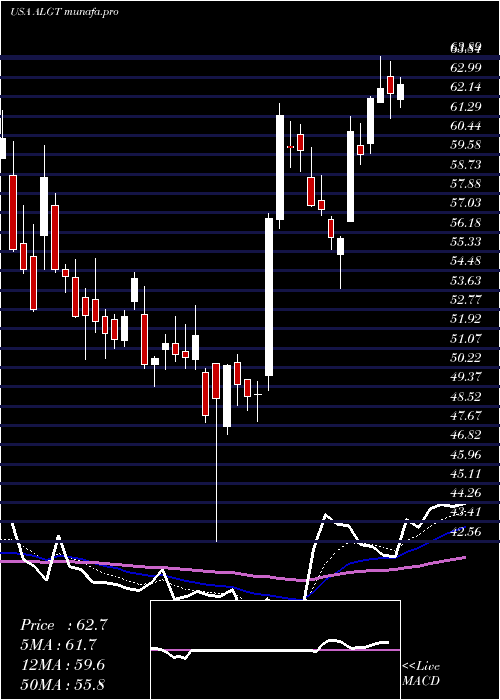
Task: Click the 'Price : 62.7' readout
Action: 64,625
